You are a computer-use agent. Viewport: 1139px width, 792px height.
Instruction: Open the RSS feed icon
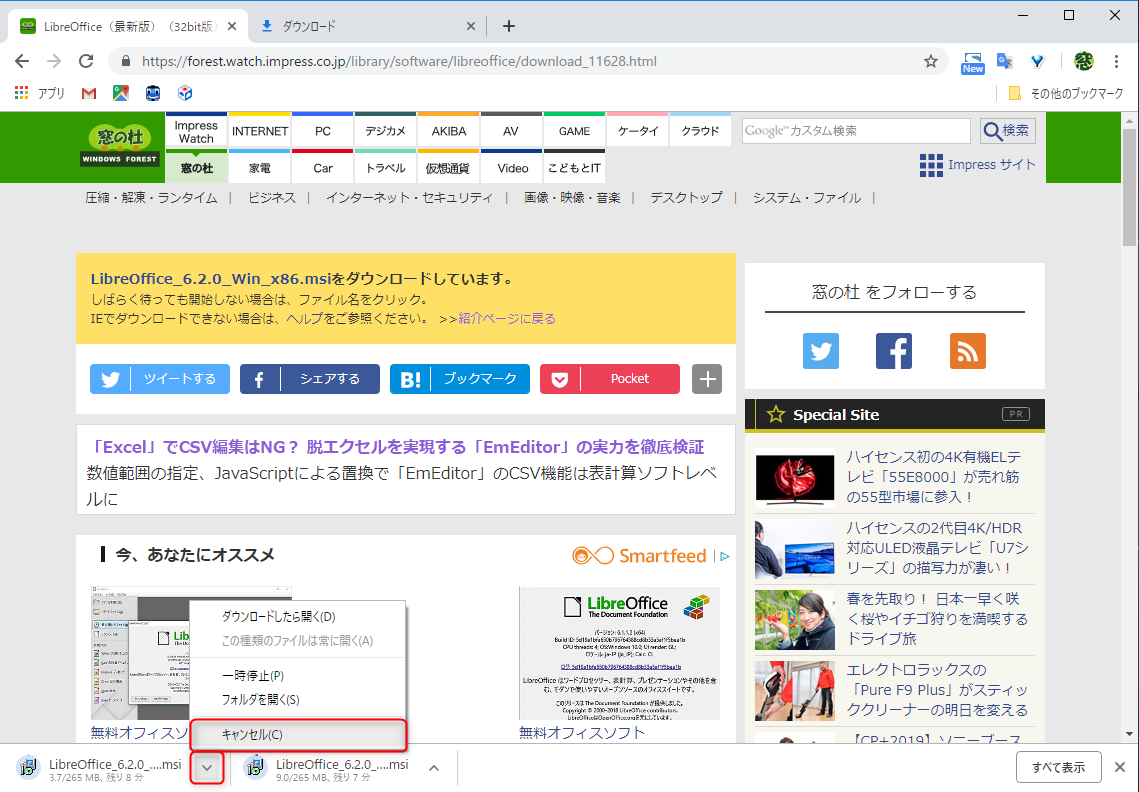tap(967, 351)
